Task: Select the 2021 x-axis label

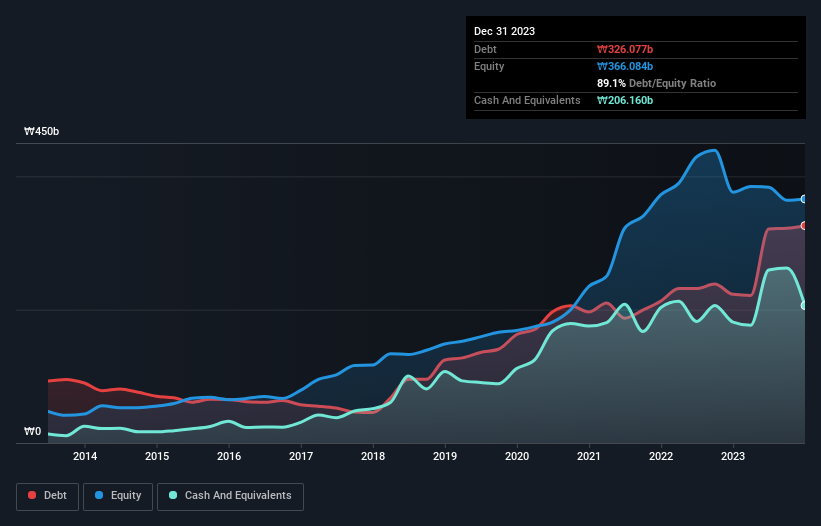Action: click(589, 456)
